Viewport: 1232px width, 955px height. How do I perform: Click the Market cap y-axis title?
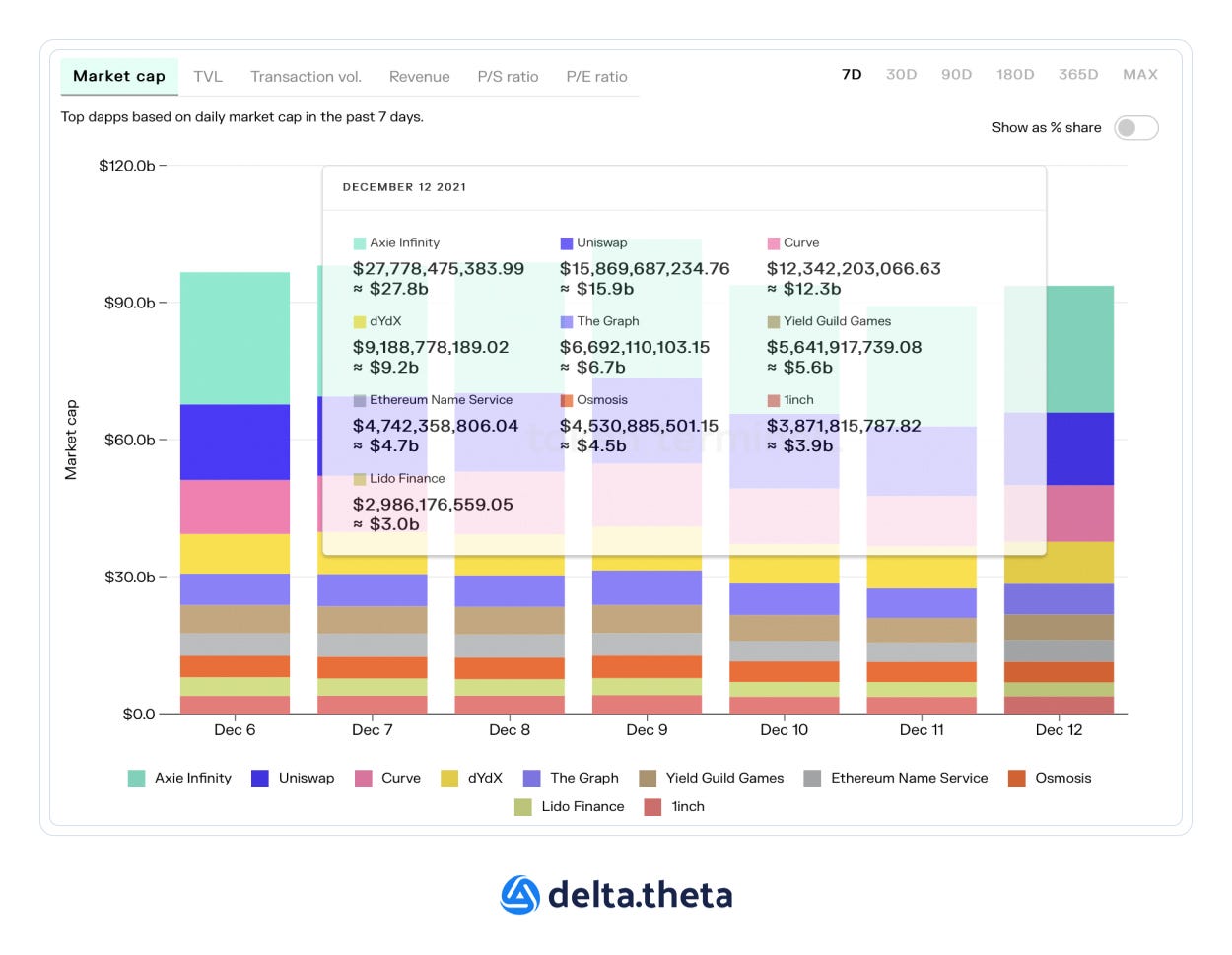pyautogui.click(x=71, y=440)
